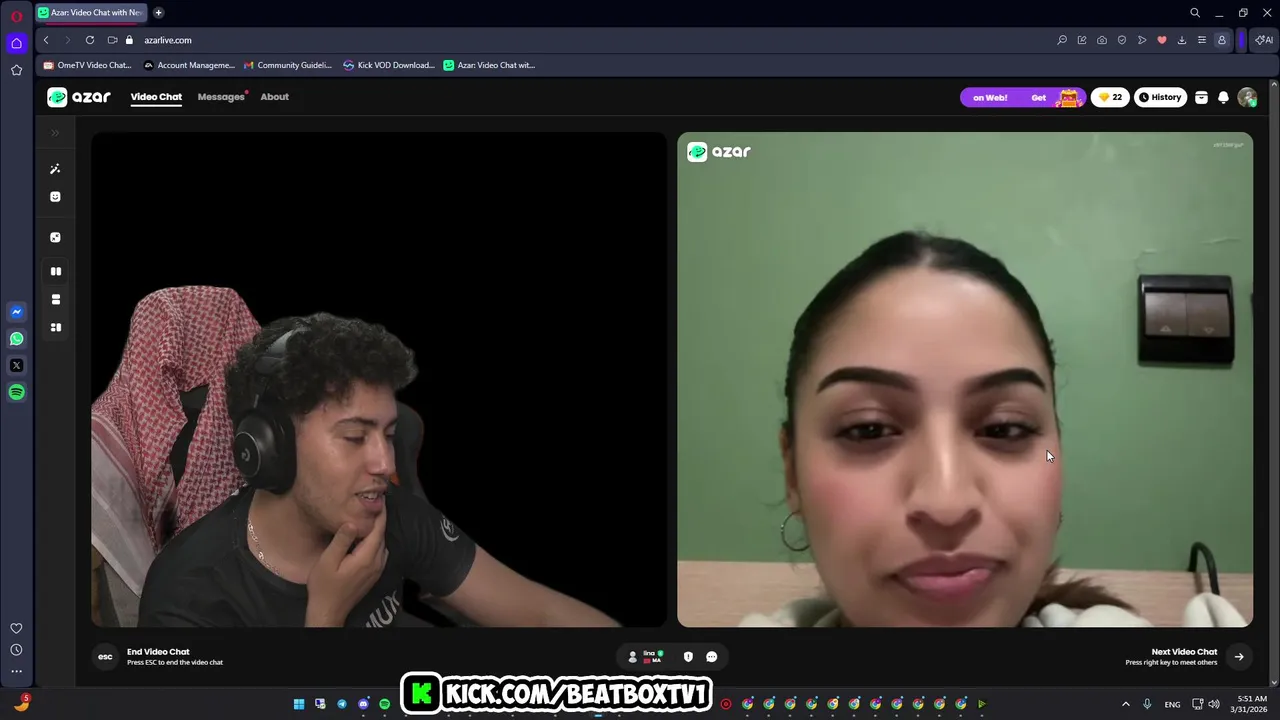This screenshot has width=1280, height=720.
Task: Click the Next Video Chat arrow button
Action: [x=1239, y=657]
